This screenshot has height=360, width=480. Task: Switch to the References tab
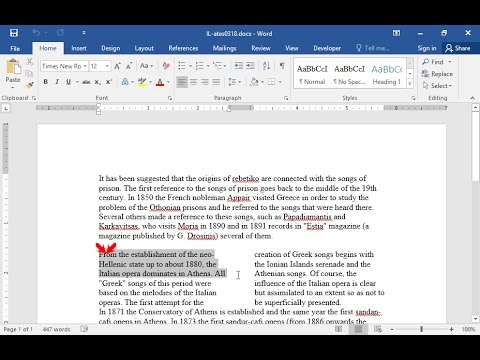183,48
